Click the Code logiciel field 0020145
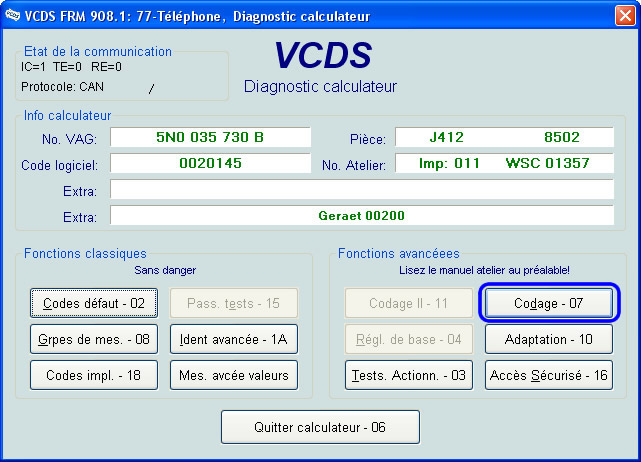The image size is (641, 462). pyautogui.click(x=210, y=163)
